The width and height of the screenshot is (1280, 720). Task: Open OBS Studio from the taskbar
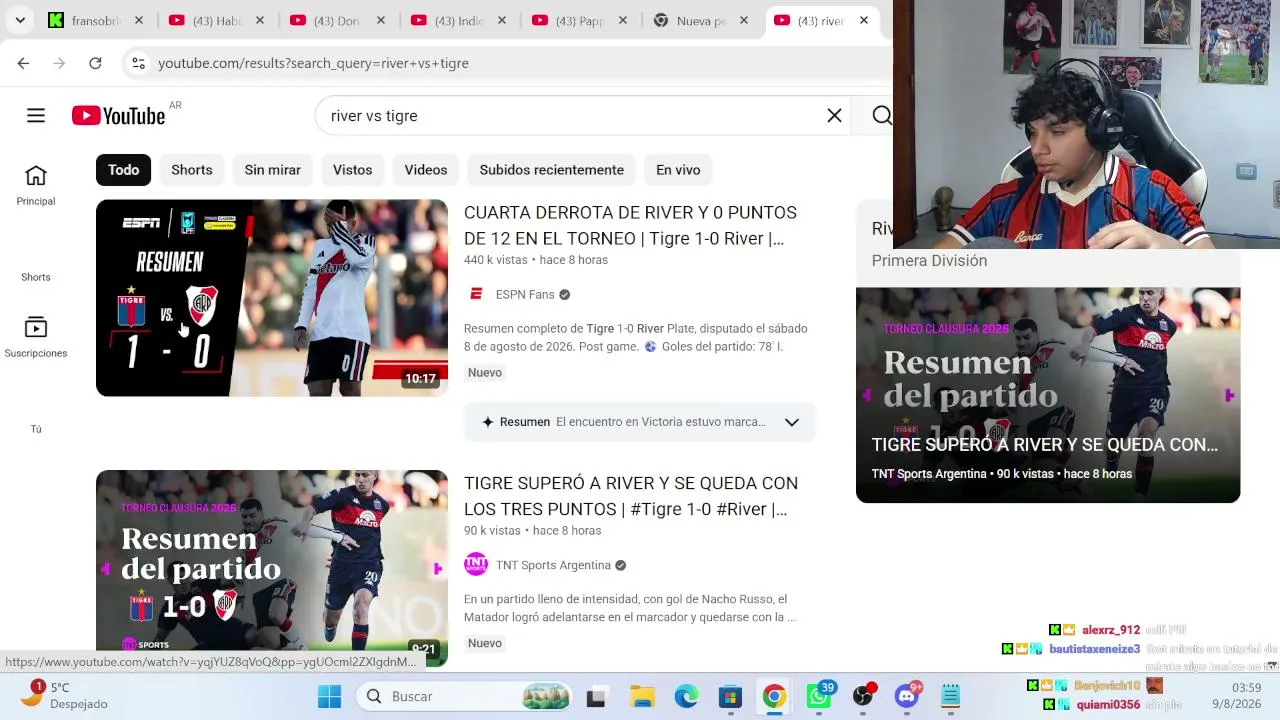[x=863, y=696]
